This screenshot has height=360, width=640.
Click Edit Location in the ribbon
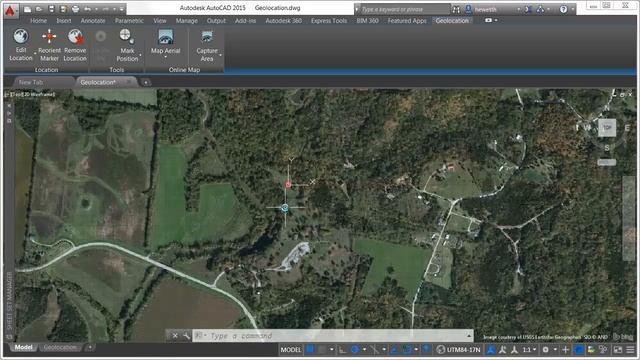21,45
